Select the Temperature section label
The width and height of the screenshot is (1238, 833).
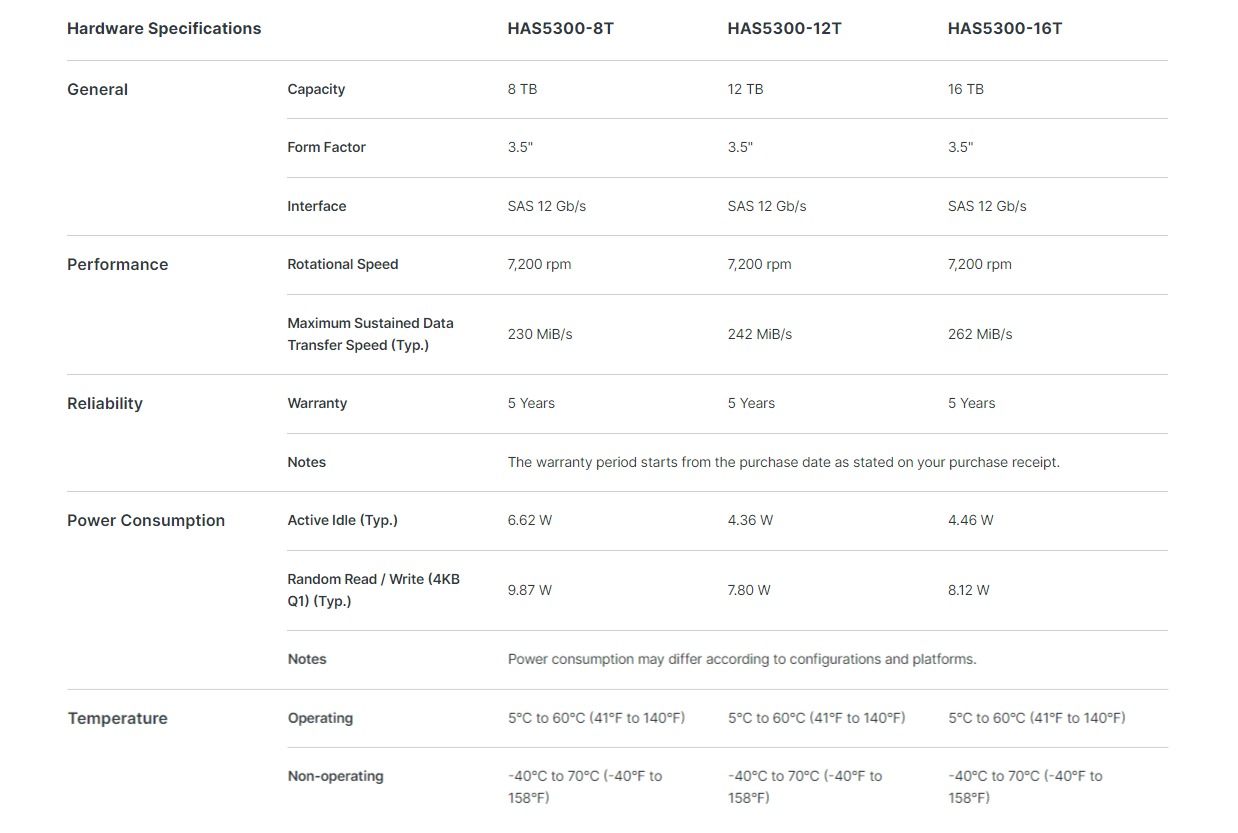(117, 718)
